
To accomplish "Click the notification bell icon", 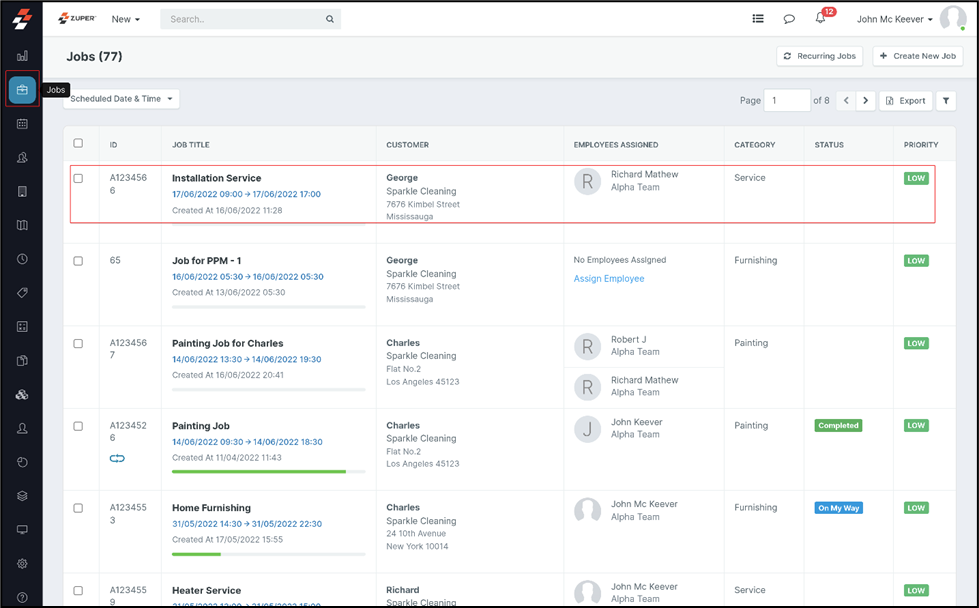I will 820,19.
